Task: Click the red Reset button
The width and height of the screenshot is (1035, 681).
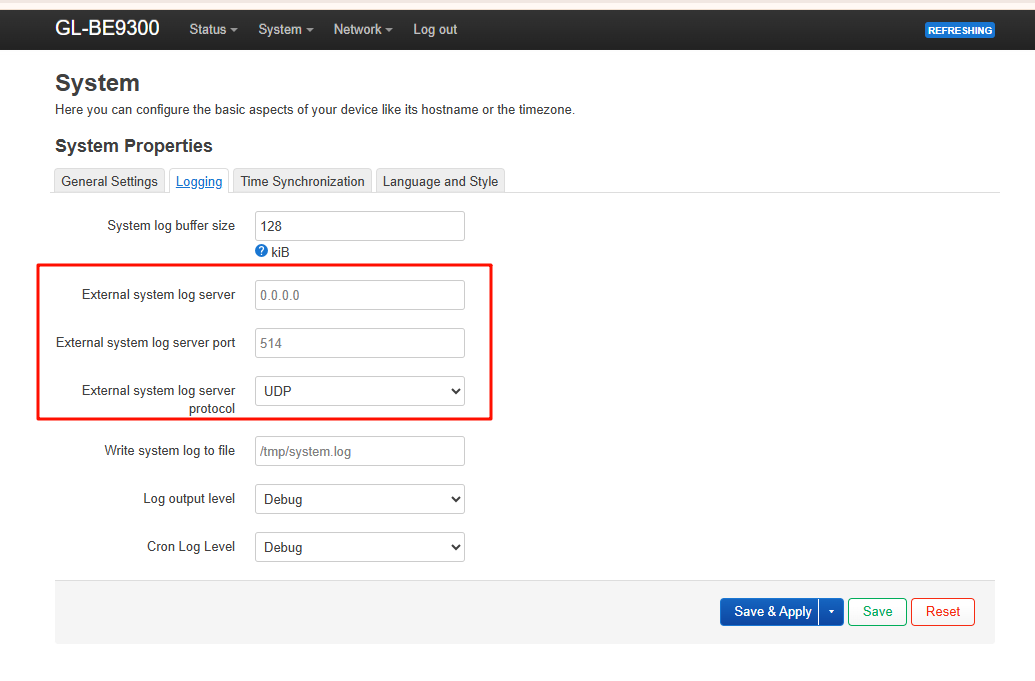Action: pos(942,612)
